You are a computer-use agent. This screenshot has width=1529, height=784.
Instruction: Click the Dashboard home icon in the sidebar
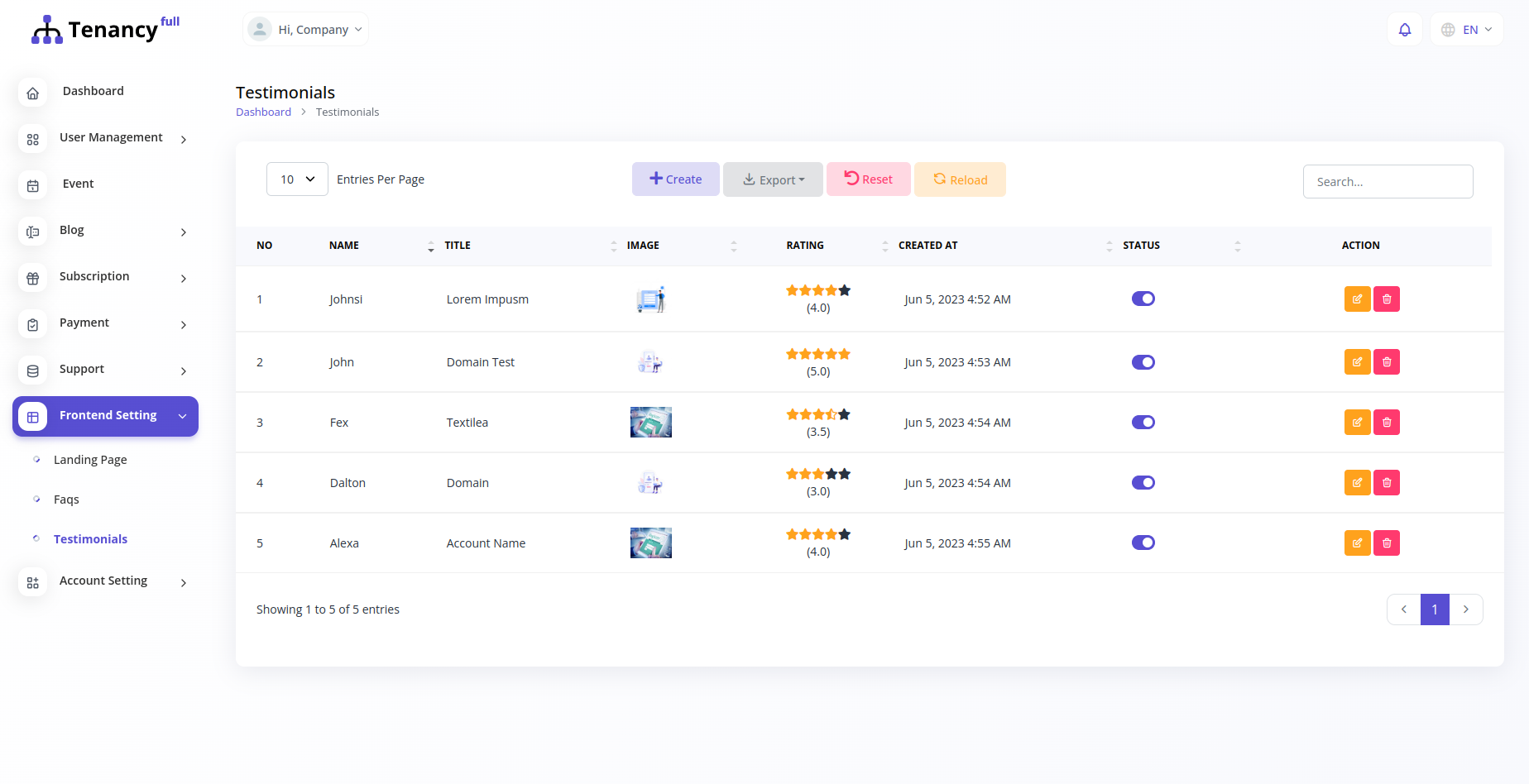click(33, 93)
